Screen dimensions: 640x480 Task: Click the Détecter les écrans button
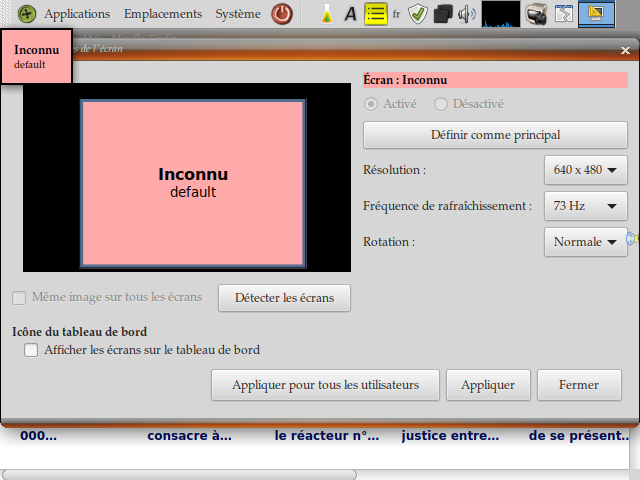[285, 297]
